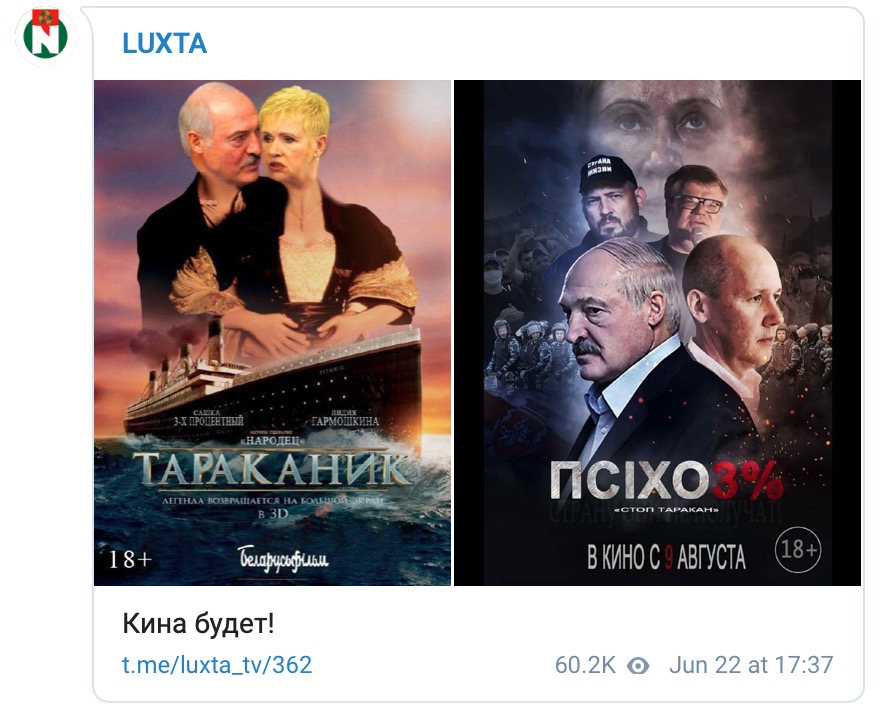Select the Кина будет! caption text
The width and height of the screenshot is (884, 724).
[198, 624]
